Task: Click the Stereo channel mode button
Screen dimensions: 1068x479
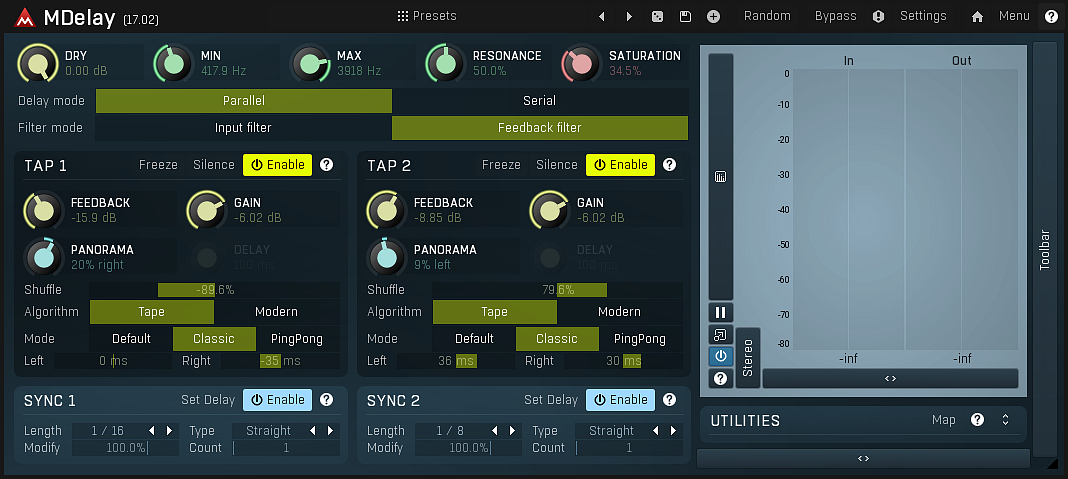Action: pyautogui.click(x=748, y=357)
